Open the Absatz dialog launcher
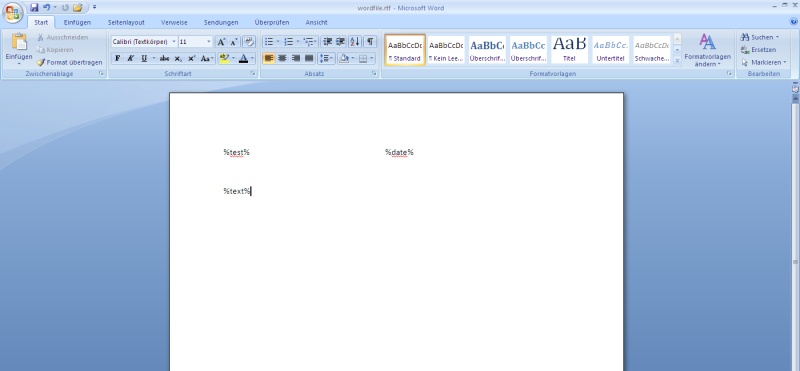The width and height of the screenshot is (800, 371). (374, 74)
